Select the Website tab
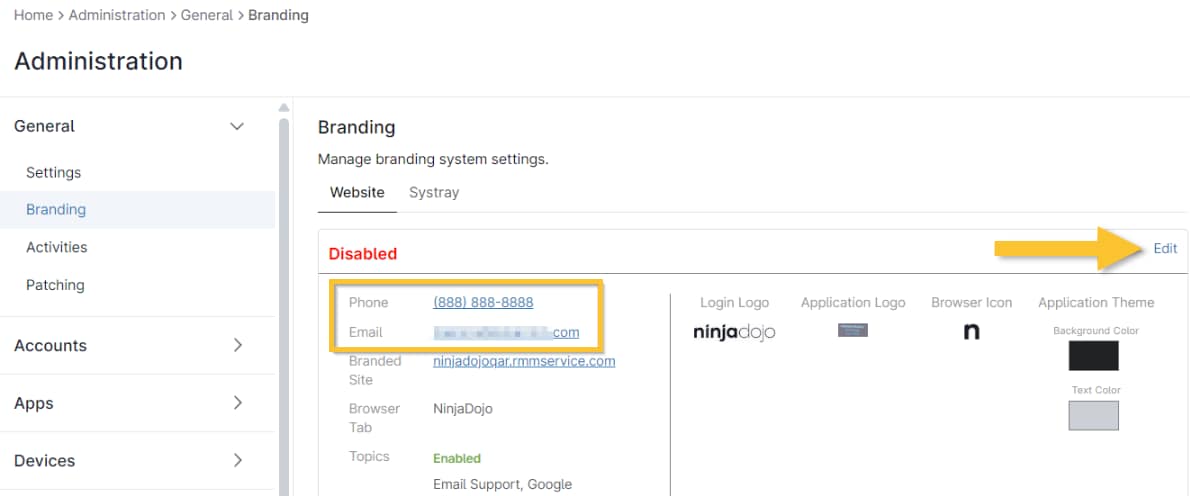 tap(357, 192)
